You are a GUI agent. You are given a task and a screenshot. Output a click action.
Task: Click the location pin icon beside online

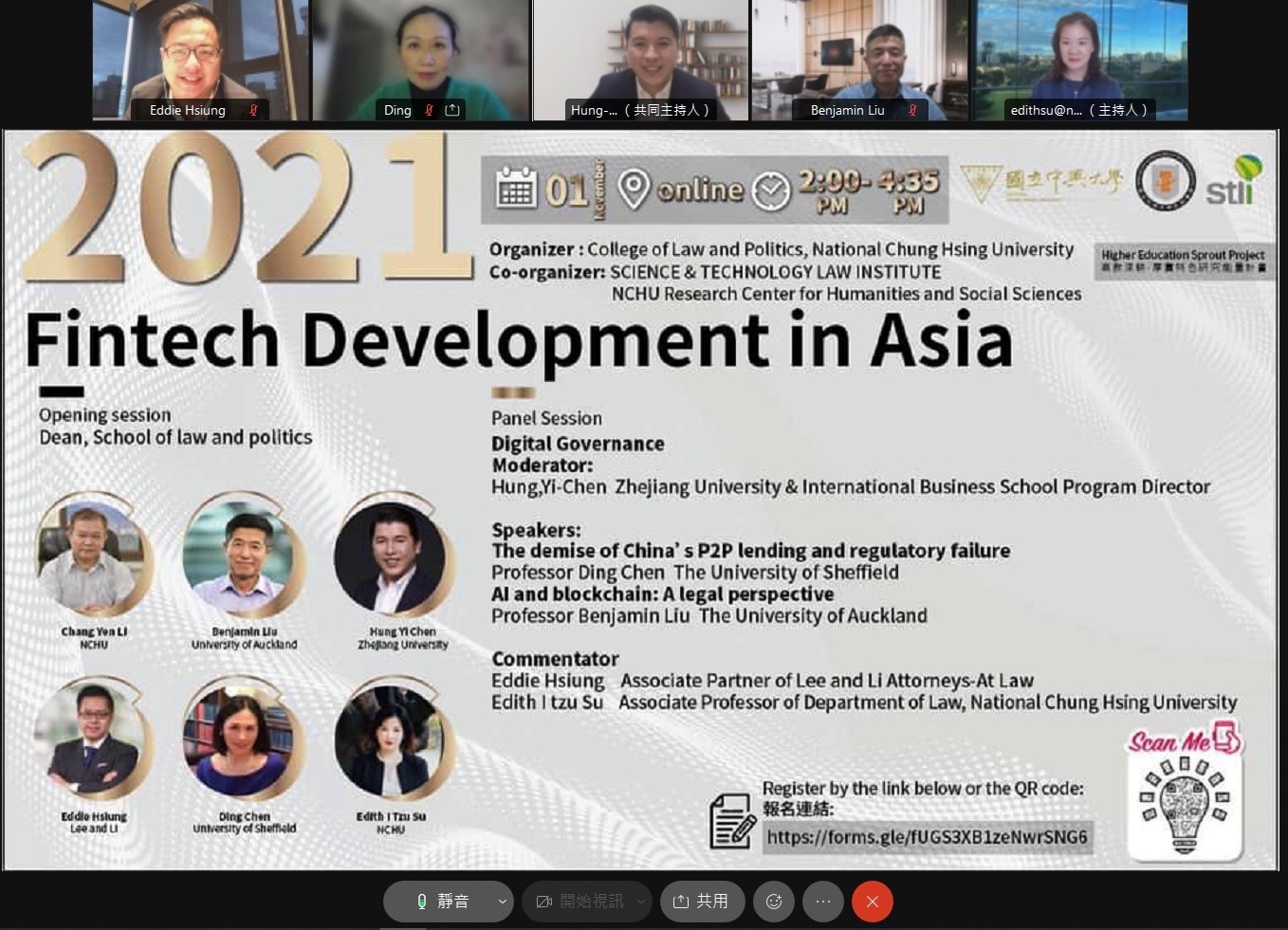[x=634, y=188]
